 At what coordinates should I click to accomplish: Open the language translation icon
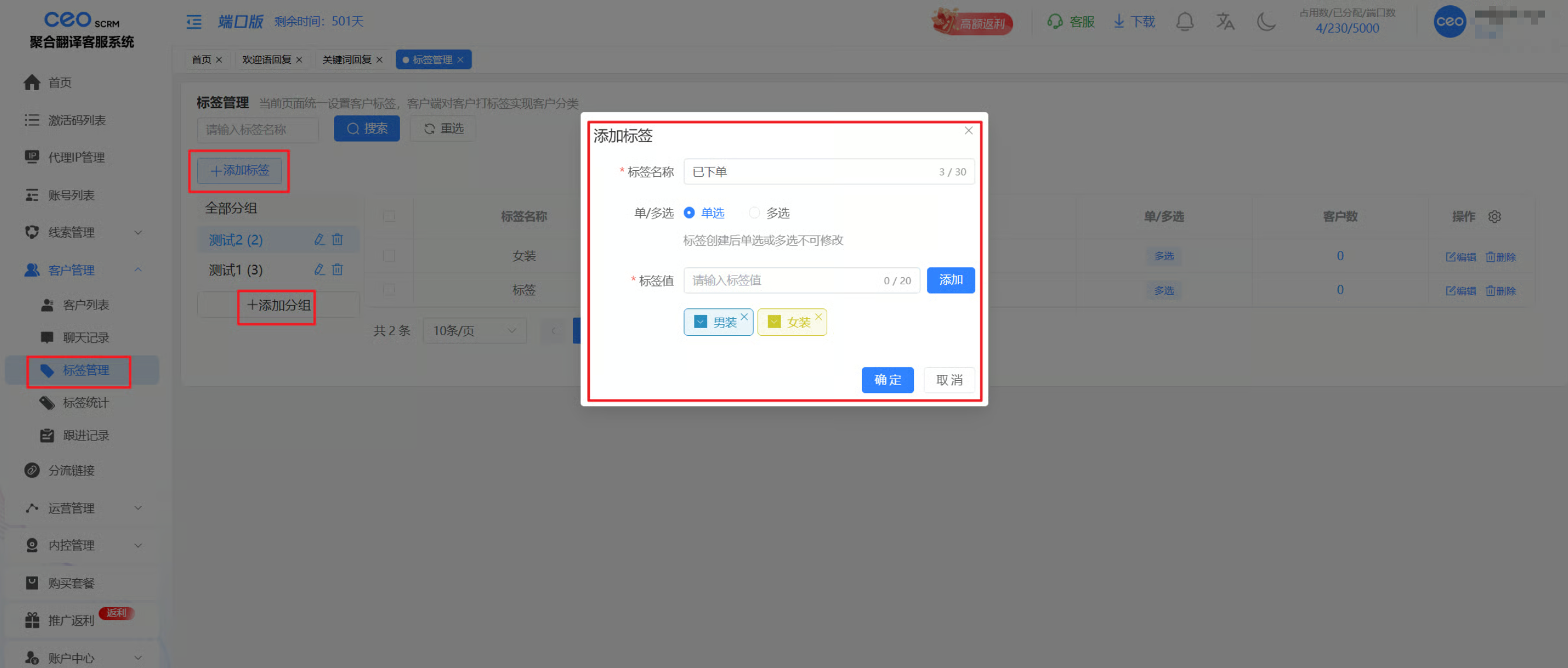[1225, 22]
